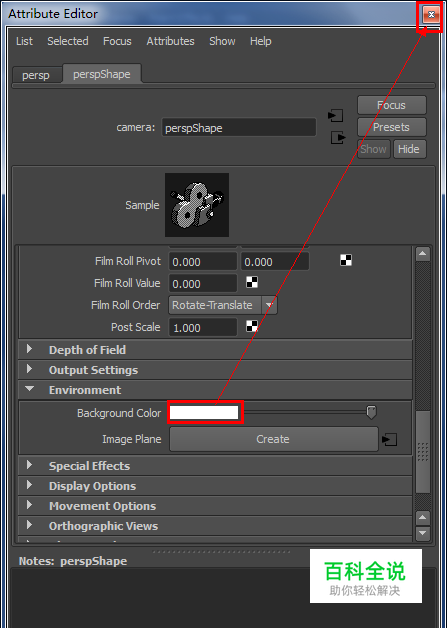Image resolution: width=447 pixels, height=628 pixels.
Task: Click the scrollbar up arrow at top
Action: [x=423, y=254]
